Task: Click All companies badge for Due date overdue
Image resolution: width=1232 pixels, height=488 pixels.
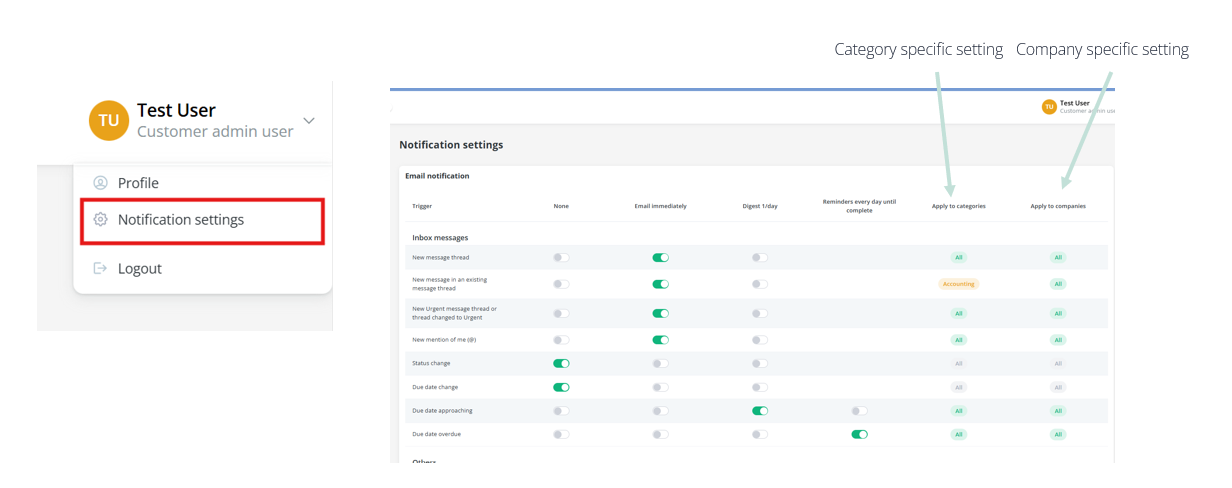Action: (x=1058, y=434)
